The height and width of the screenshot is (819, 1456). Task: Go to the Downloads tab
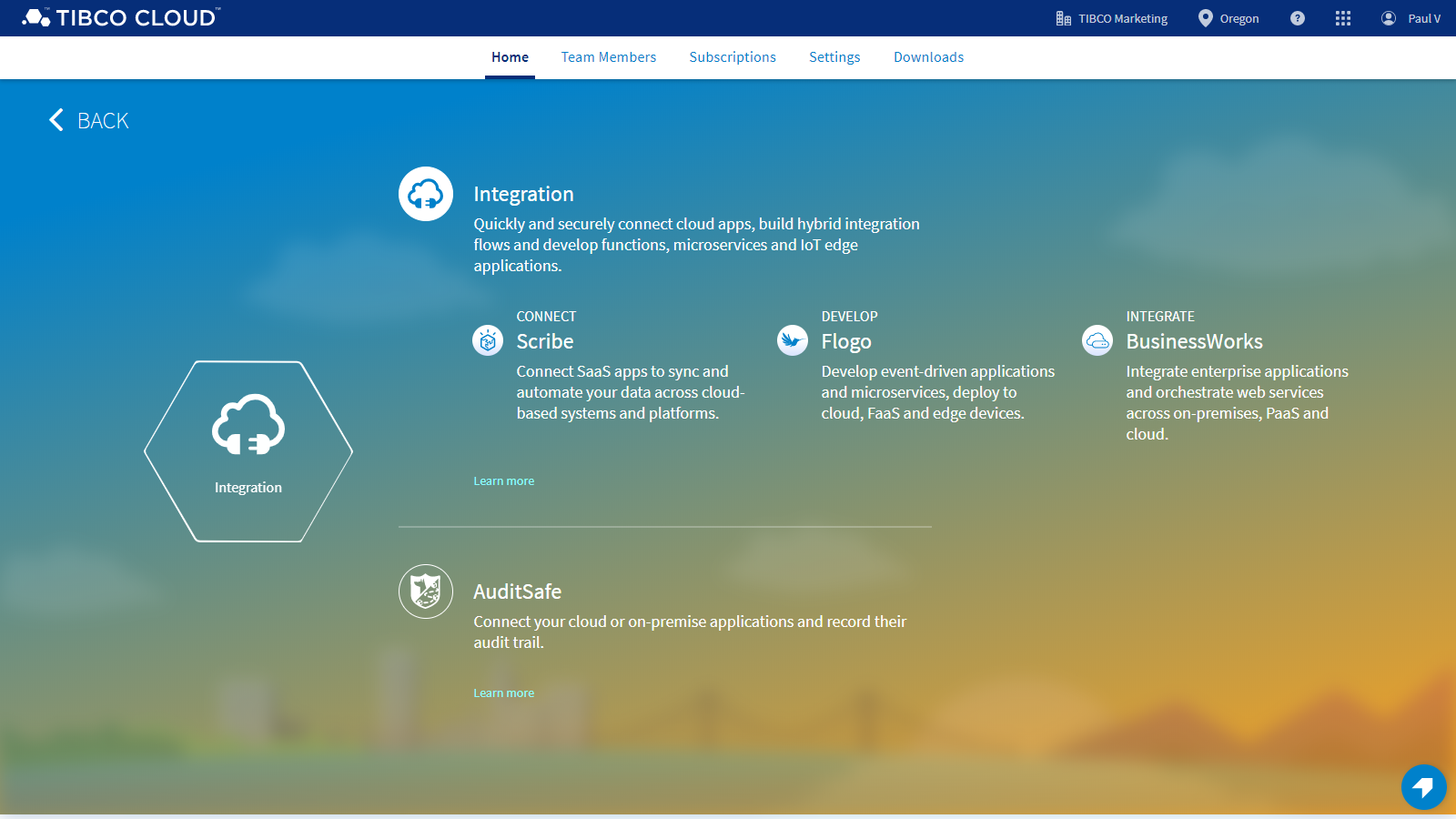[x=928, y=56]
